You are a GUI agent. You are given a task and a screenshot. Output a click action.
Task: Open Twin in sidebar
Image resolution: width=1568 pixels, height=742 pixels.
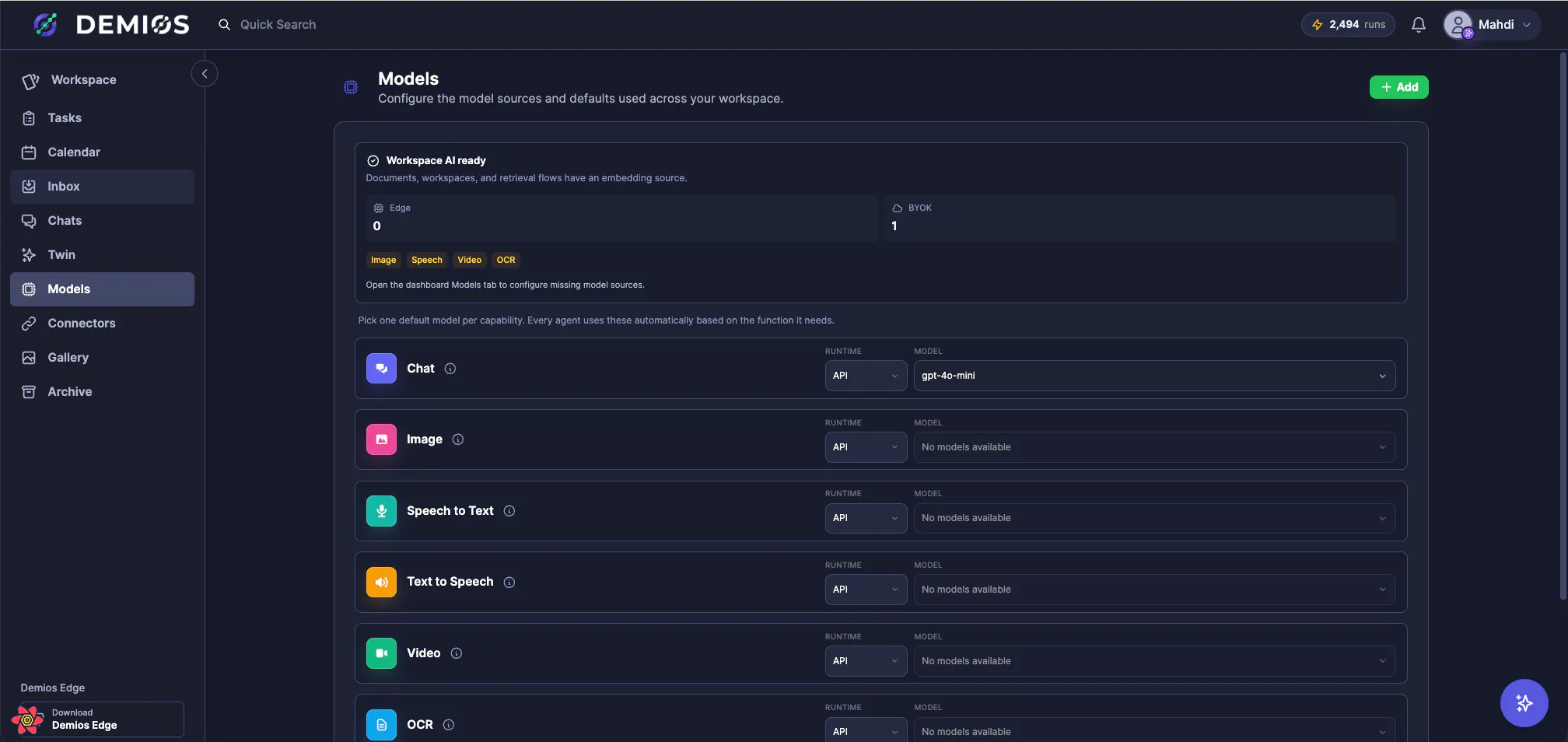pos(102,255)
